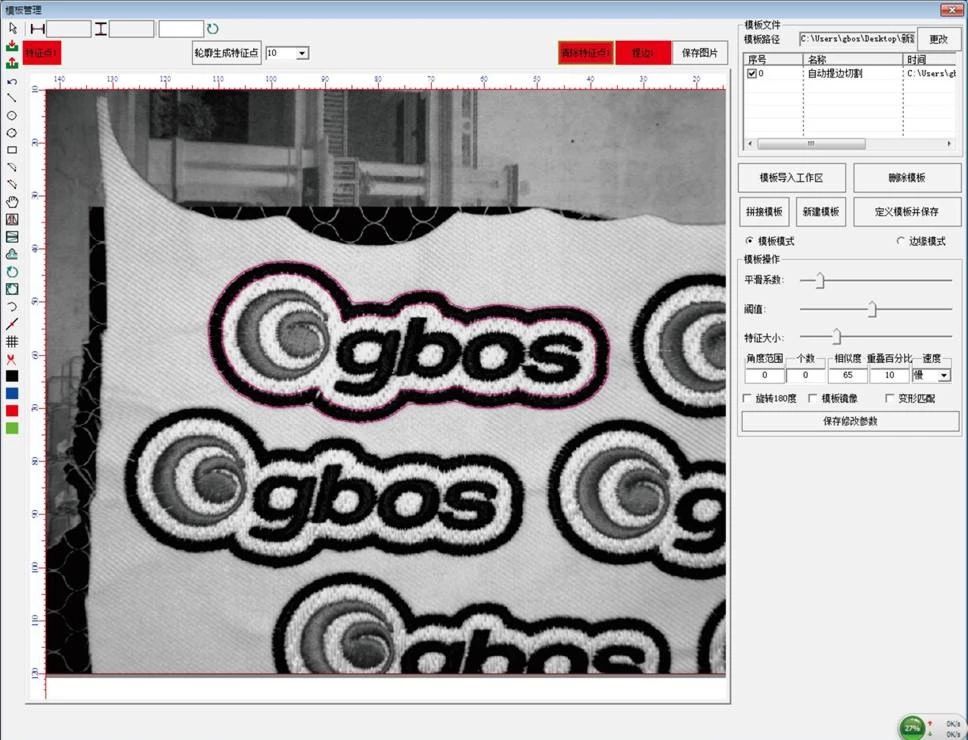Click the teal cloud-shaped tool icon
Viewport: 968px width, 740px height.
point(12,254)
